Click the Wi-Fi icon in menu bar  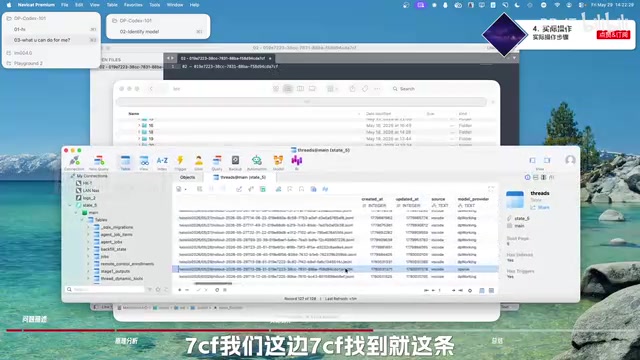click(557, 5)
